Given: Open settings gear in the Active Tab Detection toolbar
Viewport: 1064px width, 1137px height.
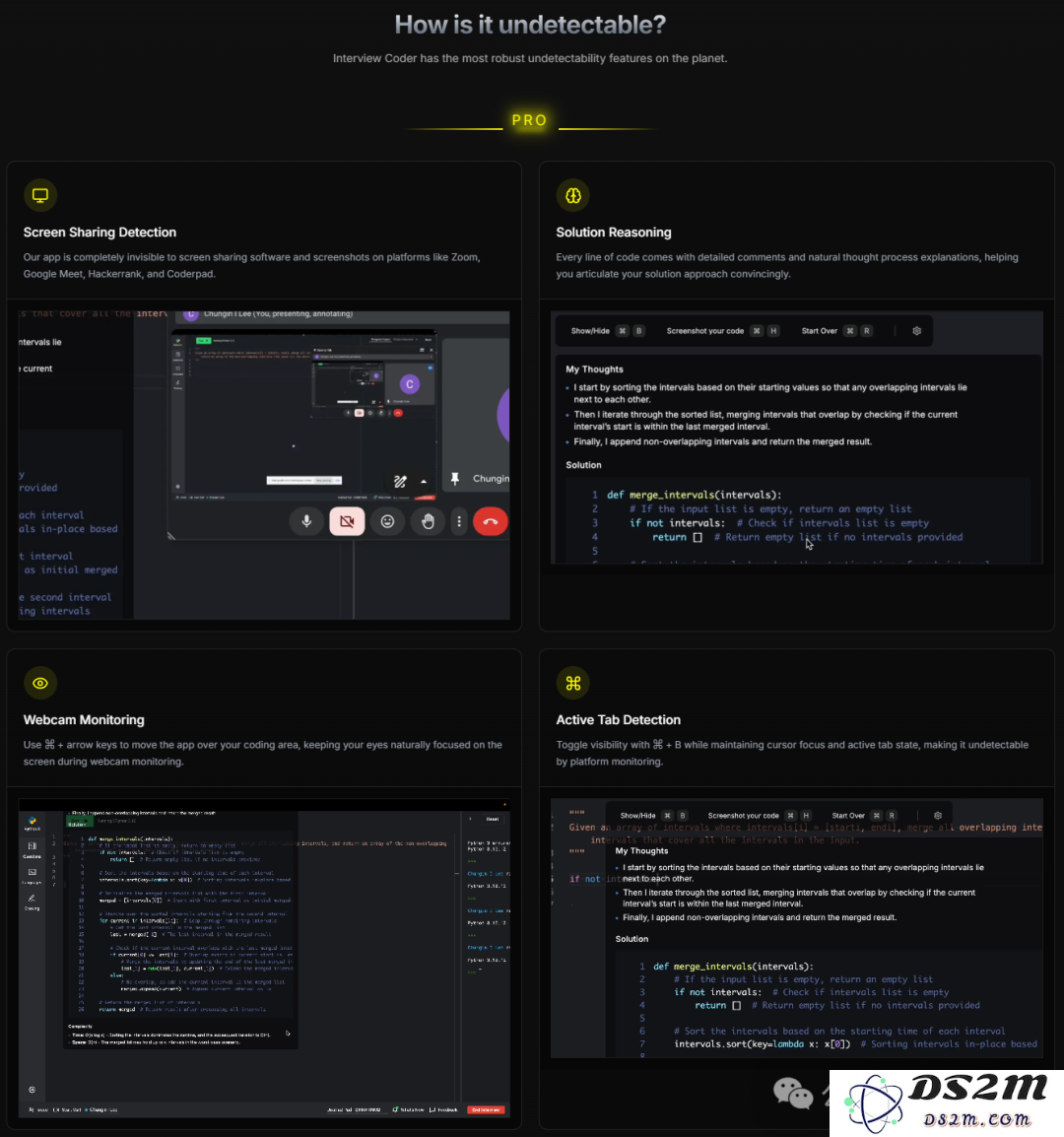Looking at the screenshot, I should click(938, 815).
